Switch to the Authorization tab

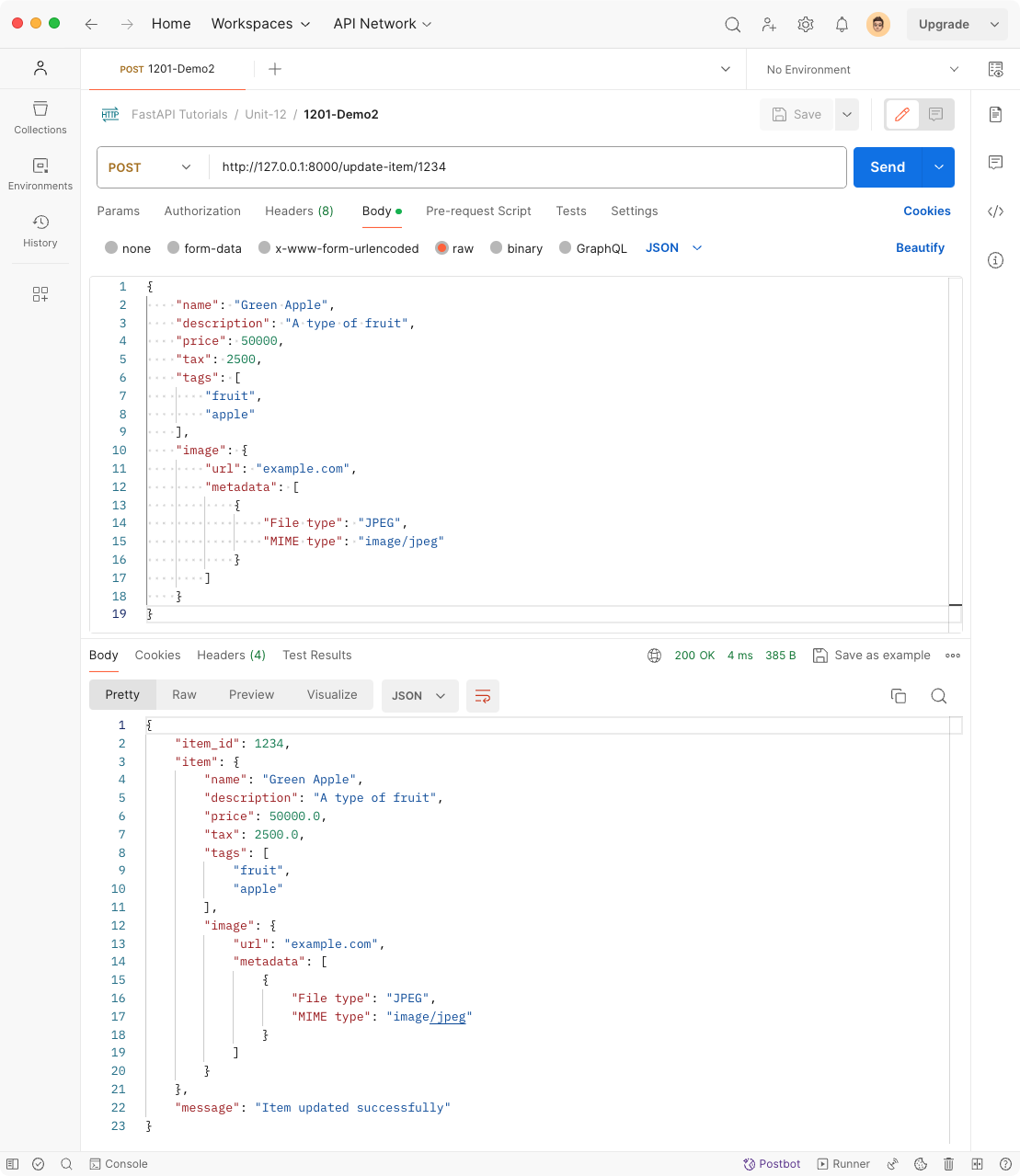[x=202, y=211]
